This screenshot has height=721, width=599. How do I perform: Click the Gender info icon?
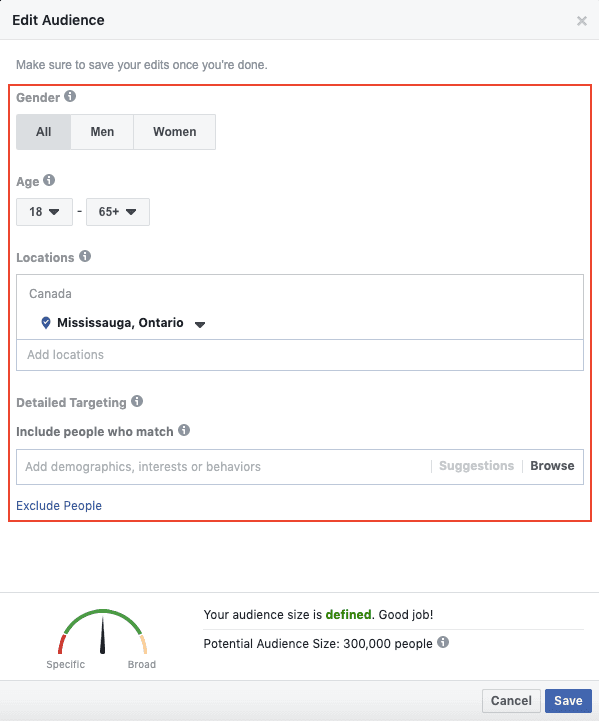click(x=70, y=97)
